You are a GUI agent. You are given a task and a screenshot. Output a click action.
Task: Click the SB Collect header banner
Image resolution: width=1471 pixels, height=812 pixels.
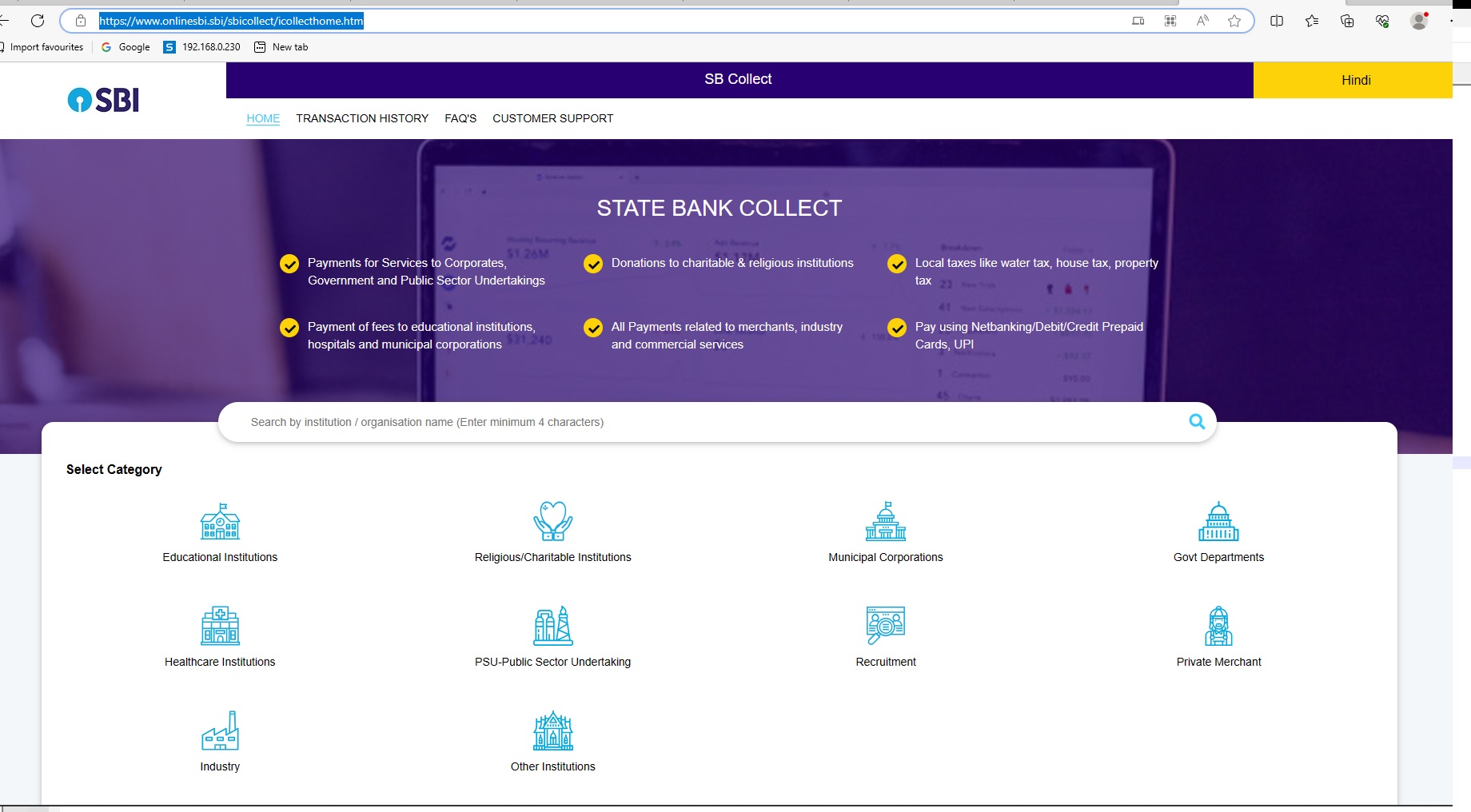(739, 80)
